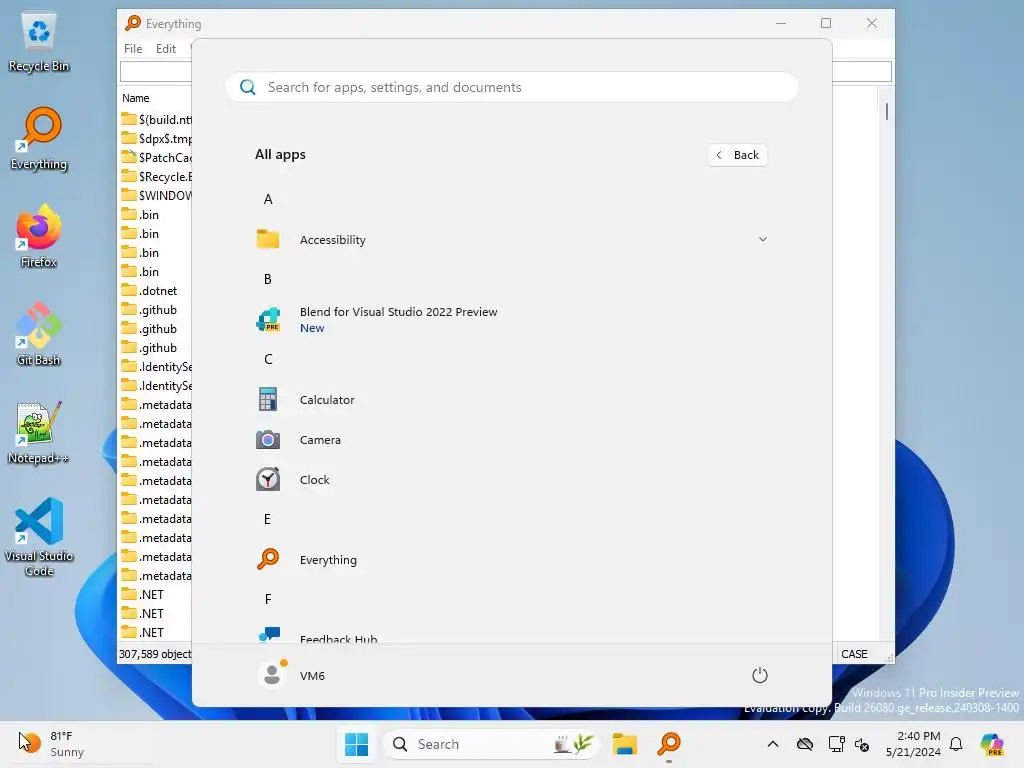Image resolution: width=1024 pixels, height=768 pixels.
Task: Select the Notepad++ desktop shortcut
Action: coord(39,432)
